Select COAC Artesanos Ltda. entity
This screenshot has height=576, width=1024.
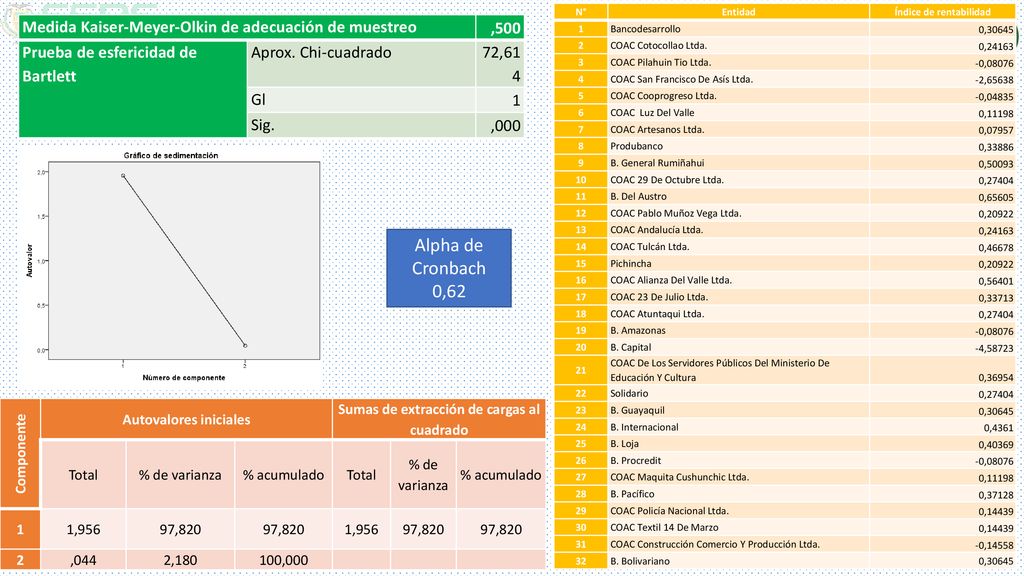coord(657,129)
